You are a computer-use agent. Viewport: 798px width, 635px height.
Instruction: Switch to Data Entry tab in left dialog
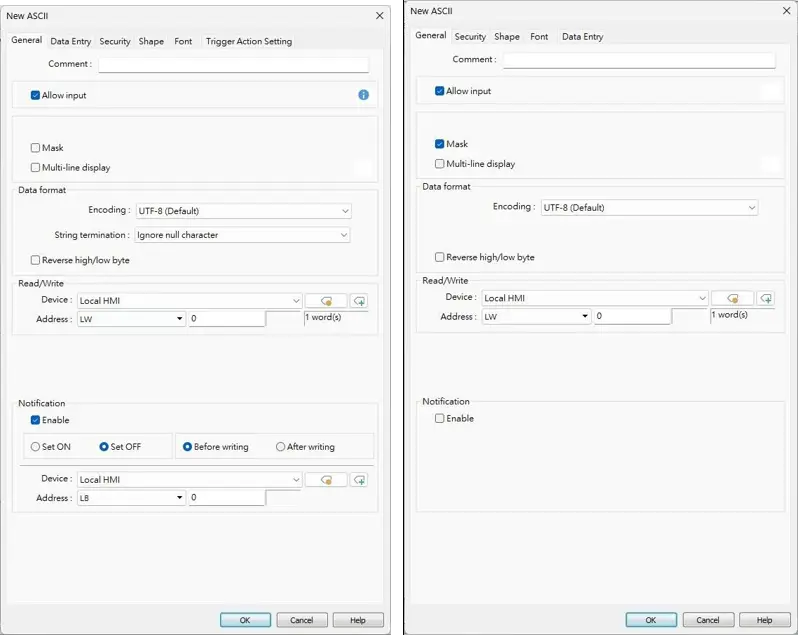pos(71,41)
